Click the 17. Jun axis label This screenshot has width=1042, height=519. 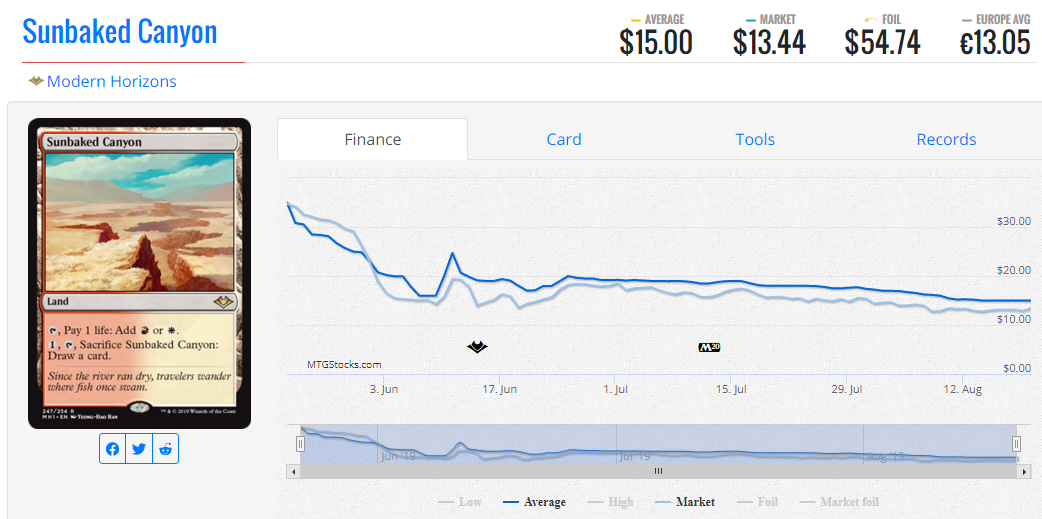tap(499, 389)
